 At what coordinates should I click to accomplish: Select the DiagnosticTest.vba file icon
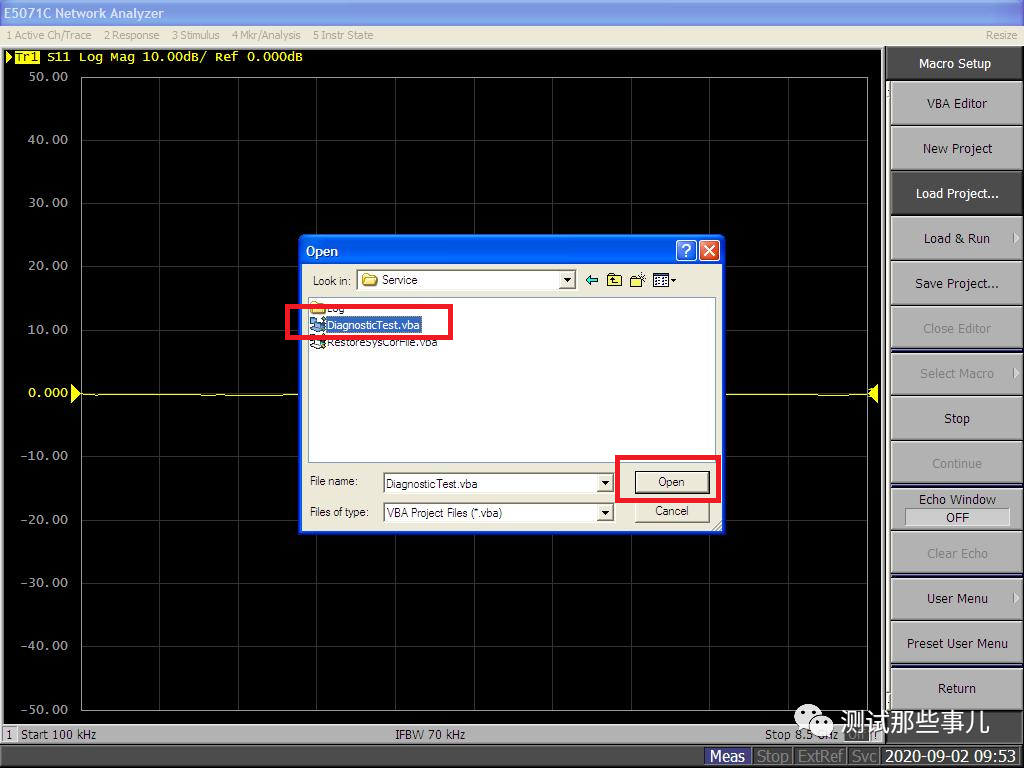(317, 325)
